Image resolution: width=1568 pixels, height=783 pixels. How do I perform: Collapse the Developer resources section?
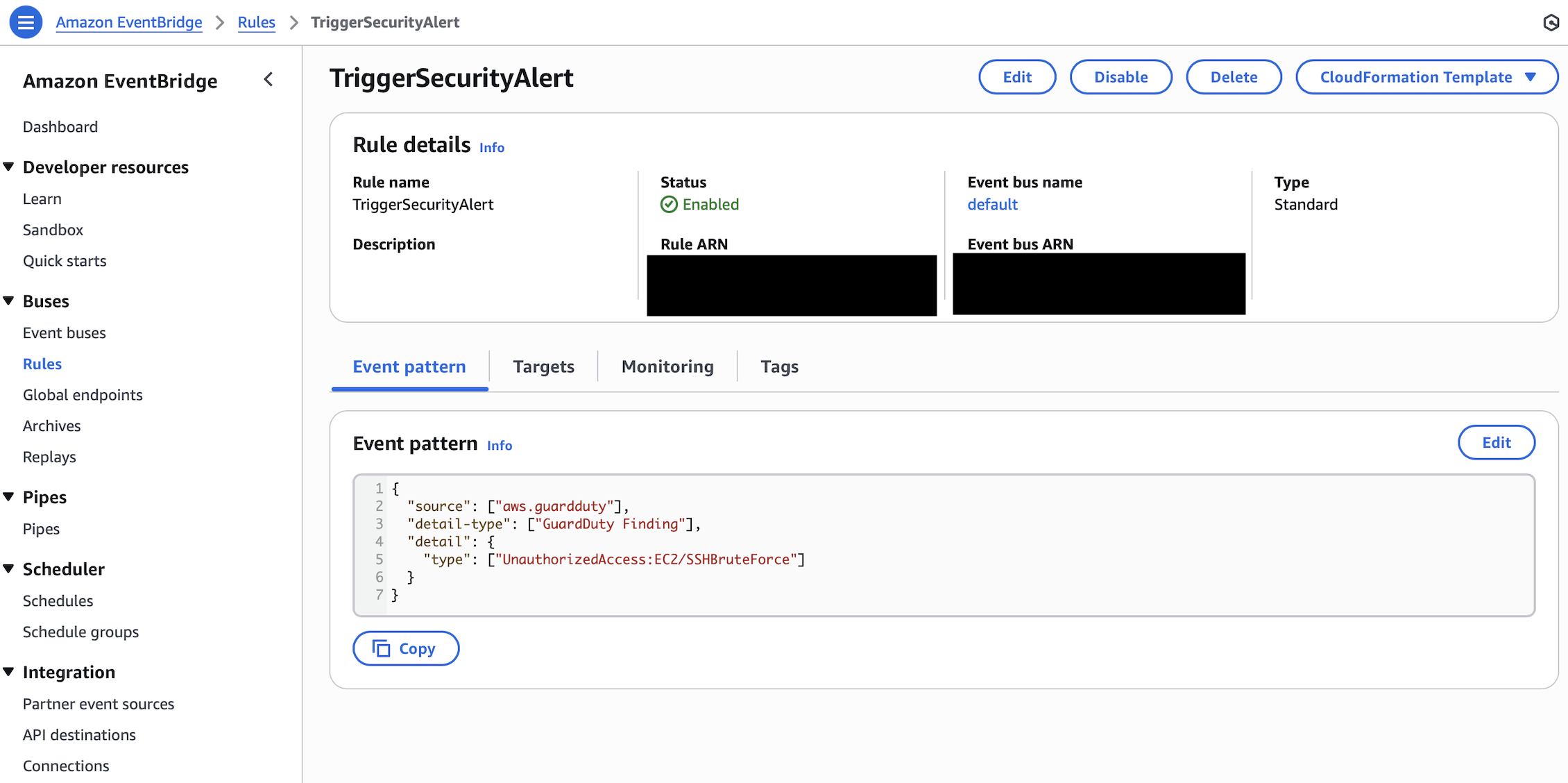(x=9, y=167)
